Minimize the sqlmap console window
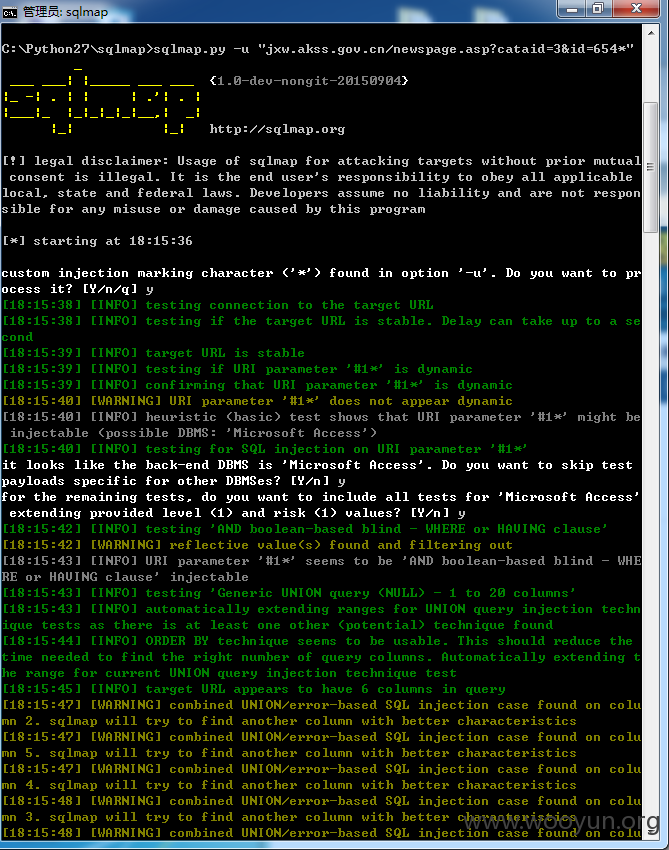 572,8
